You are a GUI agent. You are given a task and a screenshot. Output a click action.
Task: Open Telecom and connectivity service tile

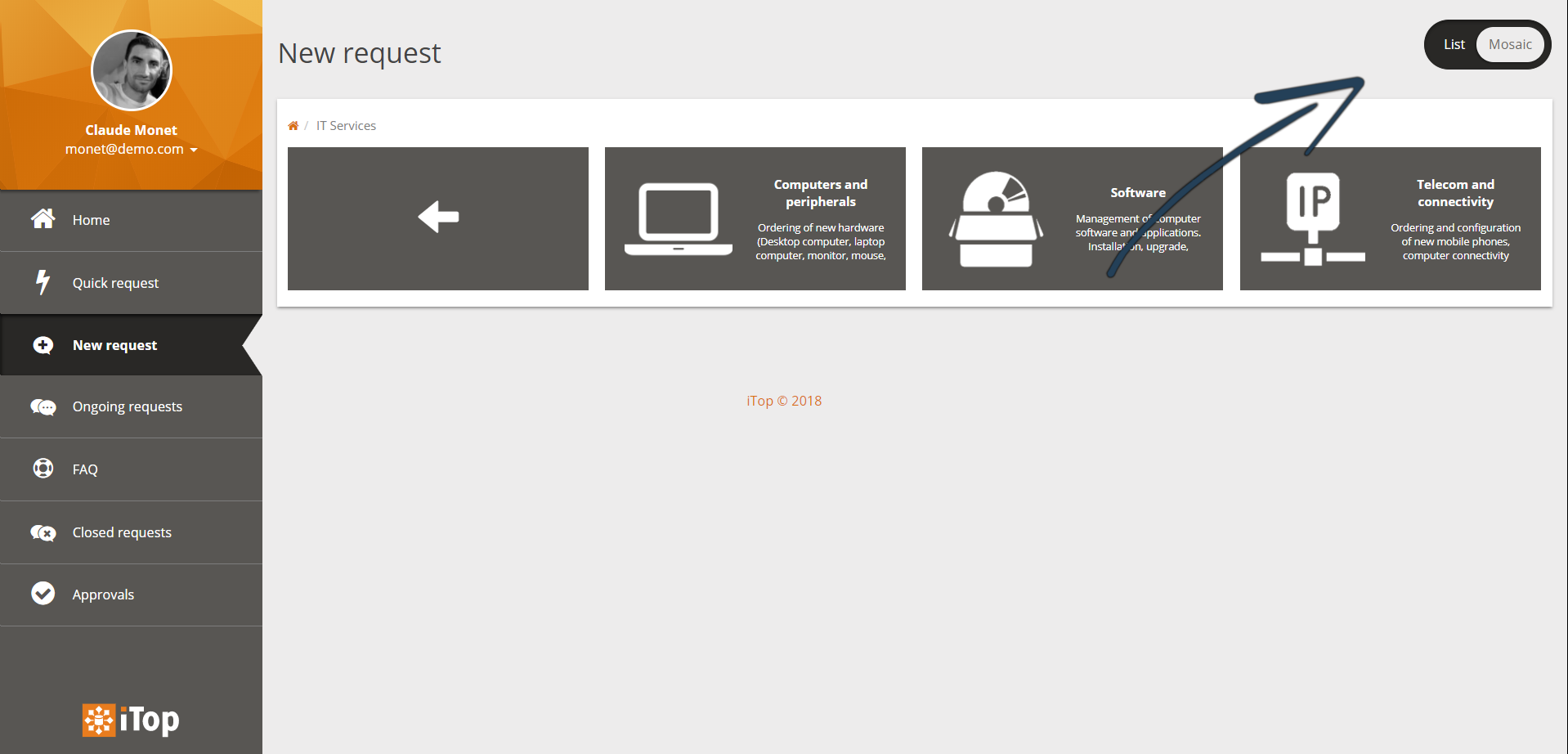click(1391, 218)
